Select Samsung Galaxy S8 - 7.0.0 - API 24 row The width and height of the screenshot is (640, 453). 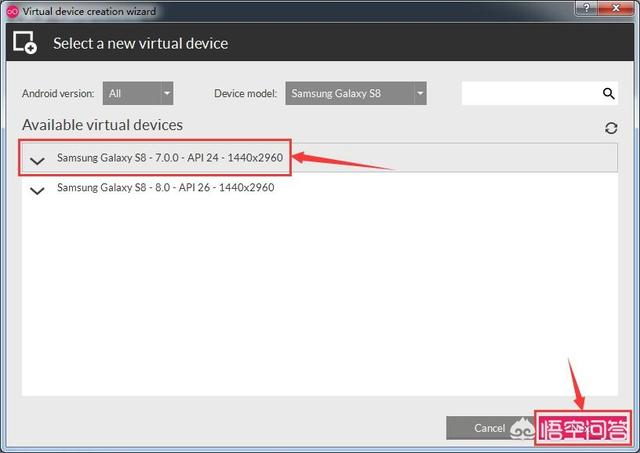(320, 158)
